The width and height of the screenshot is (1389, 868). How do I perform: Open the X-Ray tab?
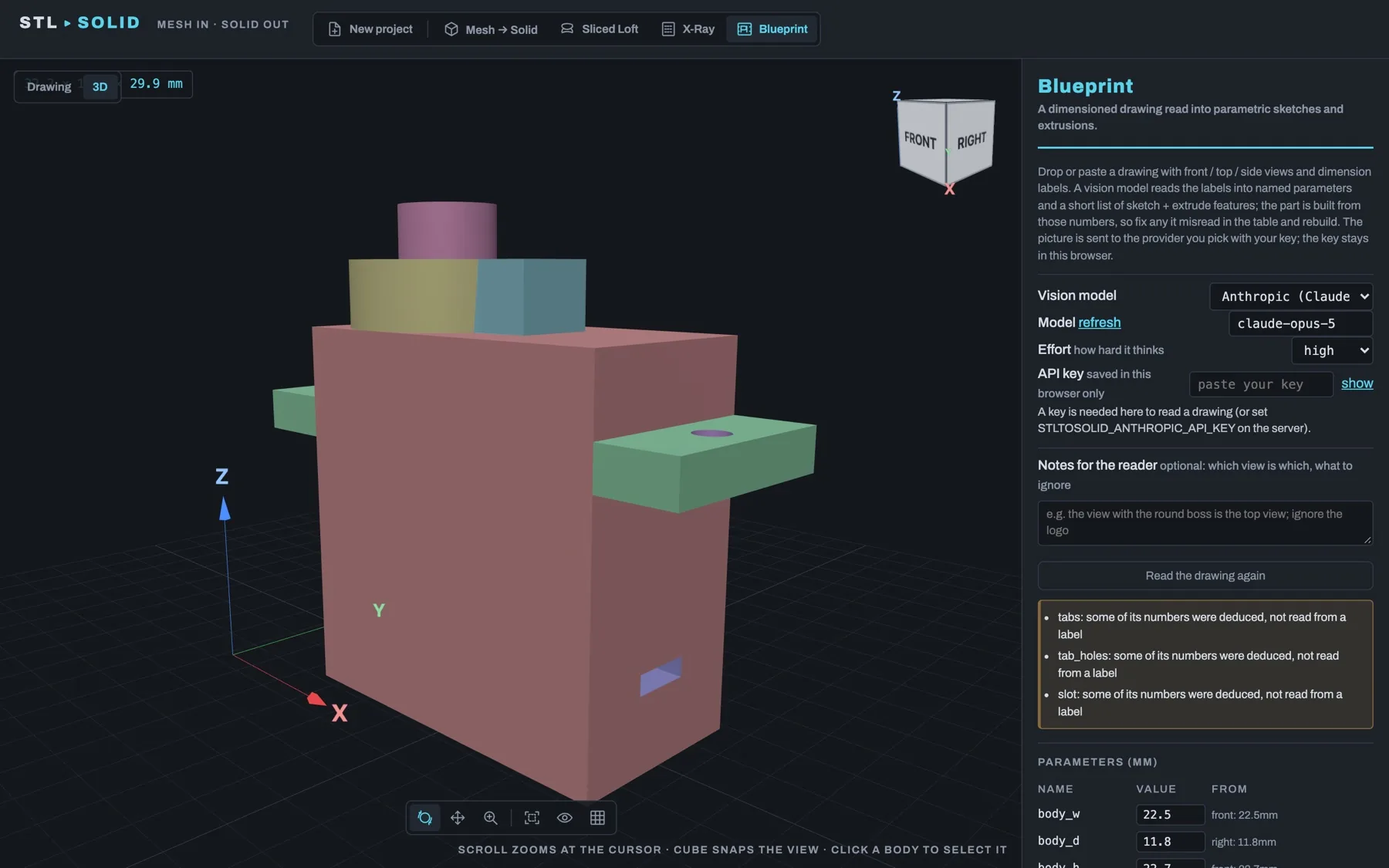click(688, 29)
